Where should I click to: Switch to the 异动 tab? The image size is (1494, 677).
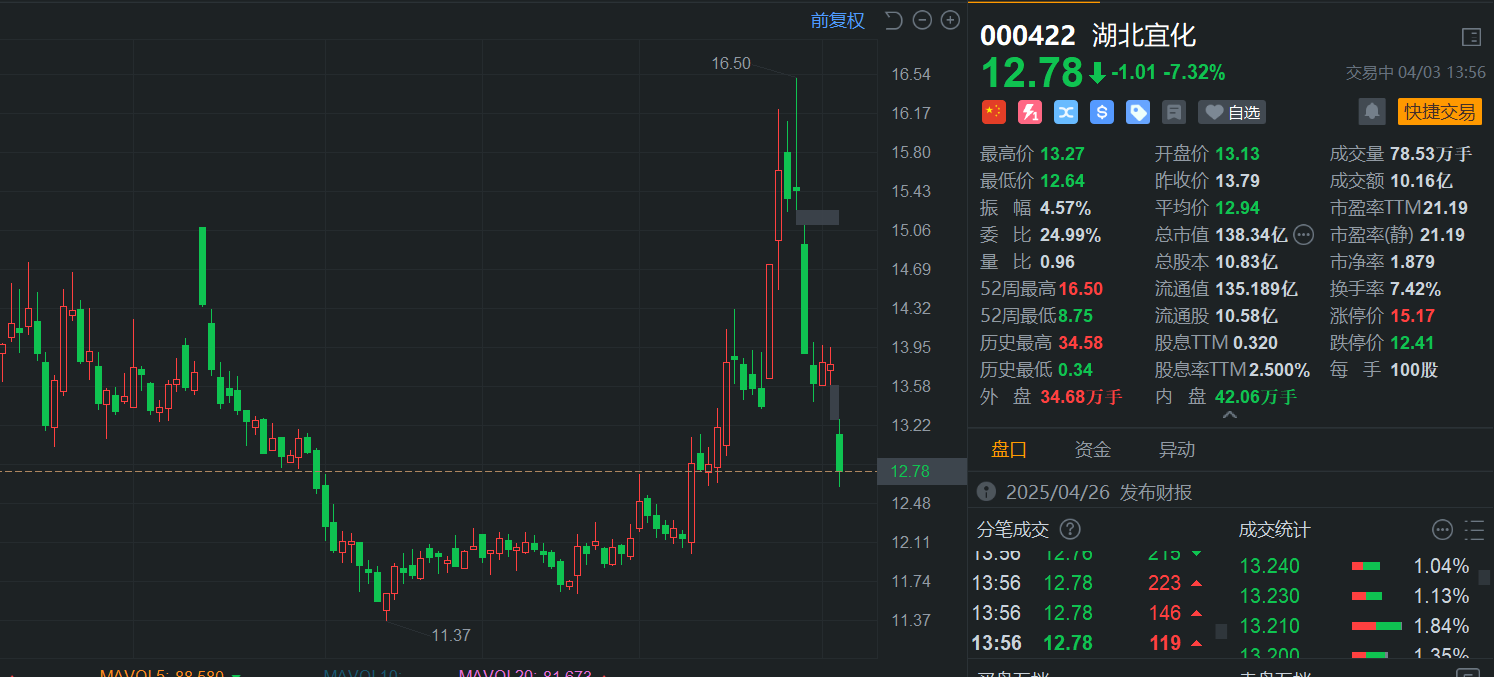(x=1176, y=449)
